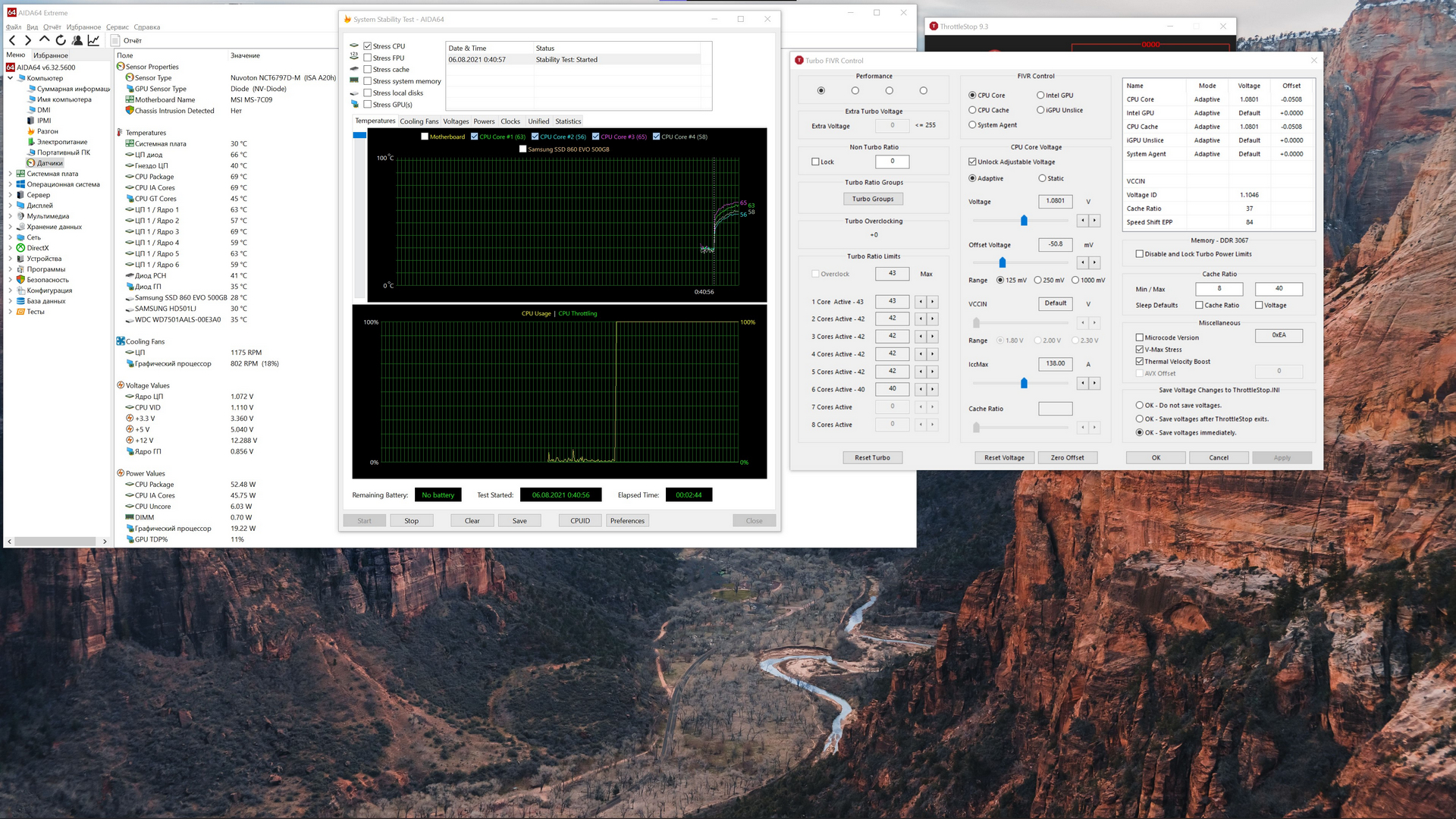Expand the Мультимедиа tree node
The height and width of the screenshot is (819, 1456).
[10, 216]
